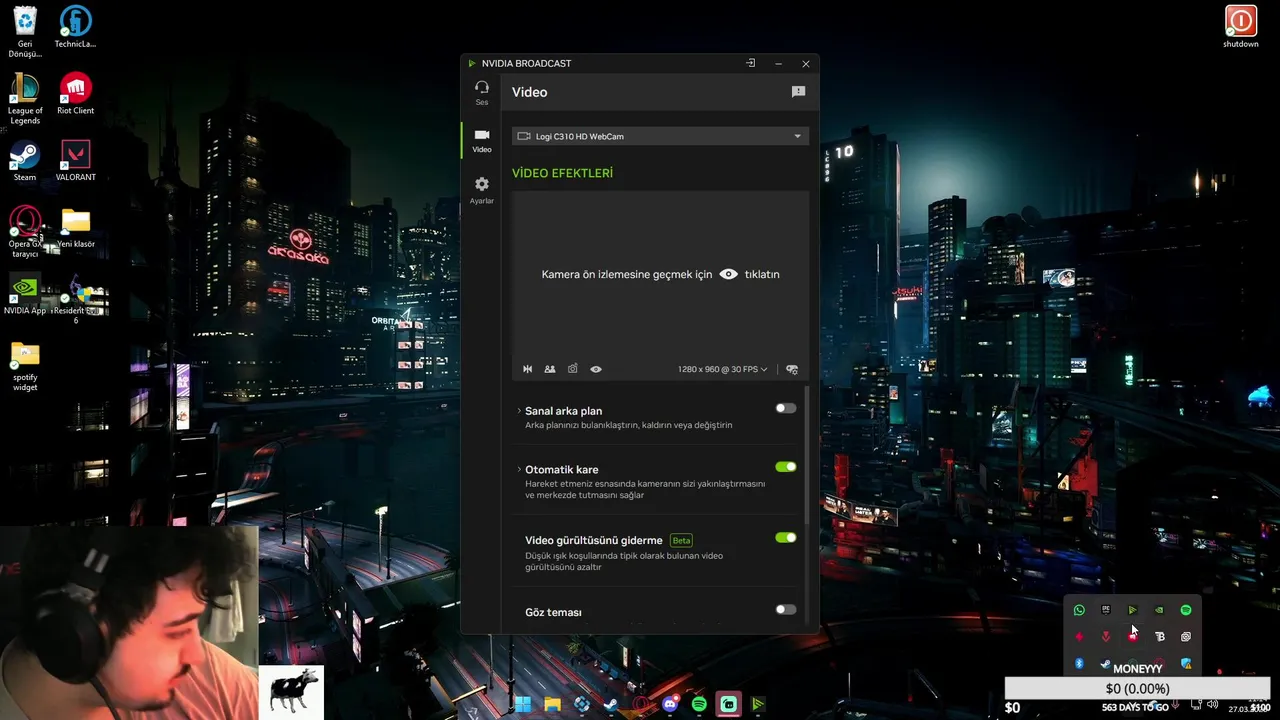Click the camera preview area

[660, 275]
